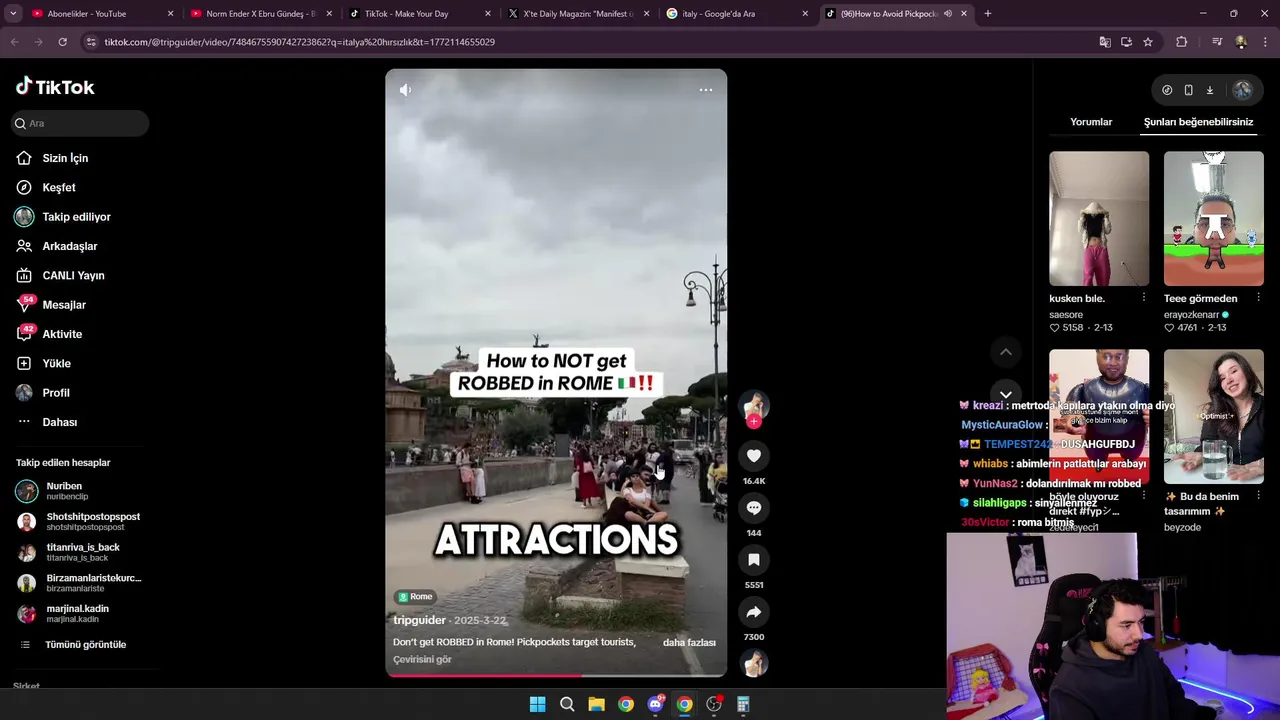This screenshot has height=720, width=1280.
Task: Click Chrome translate page icon
Action: (x=1105, y=42)
